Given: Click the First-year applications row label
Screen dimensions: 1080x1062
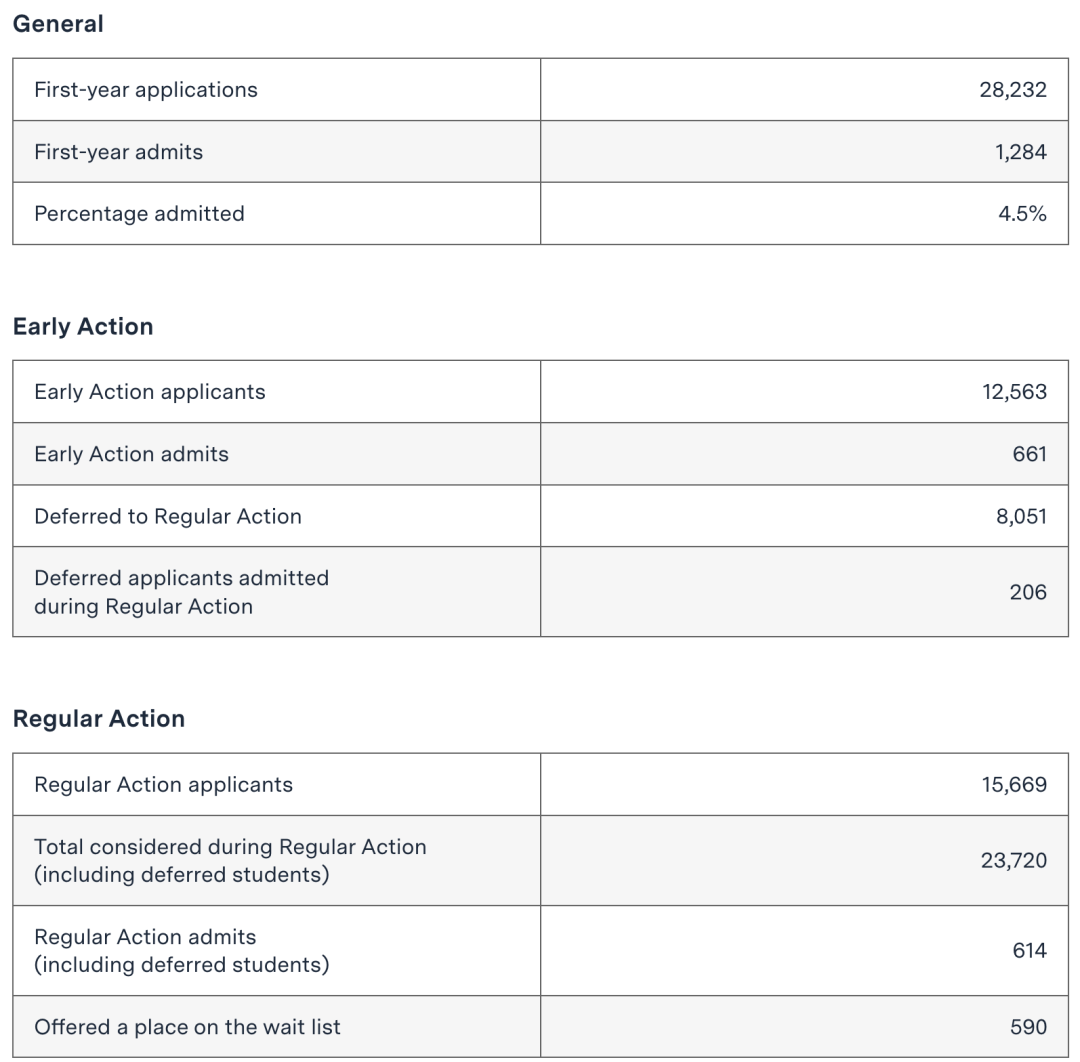Looking at the screenshot, I should [146, 90].
